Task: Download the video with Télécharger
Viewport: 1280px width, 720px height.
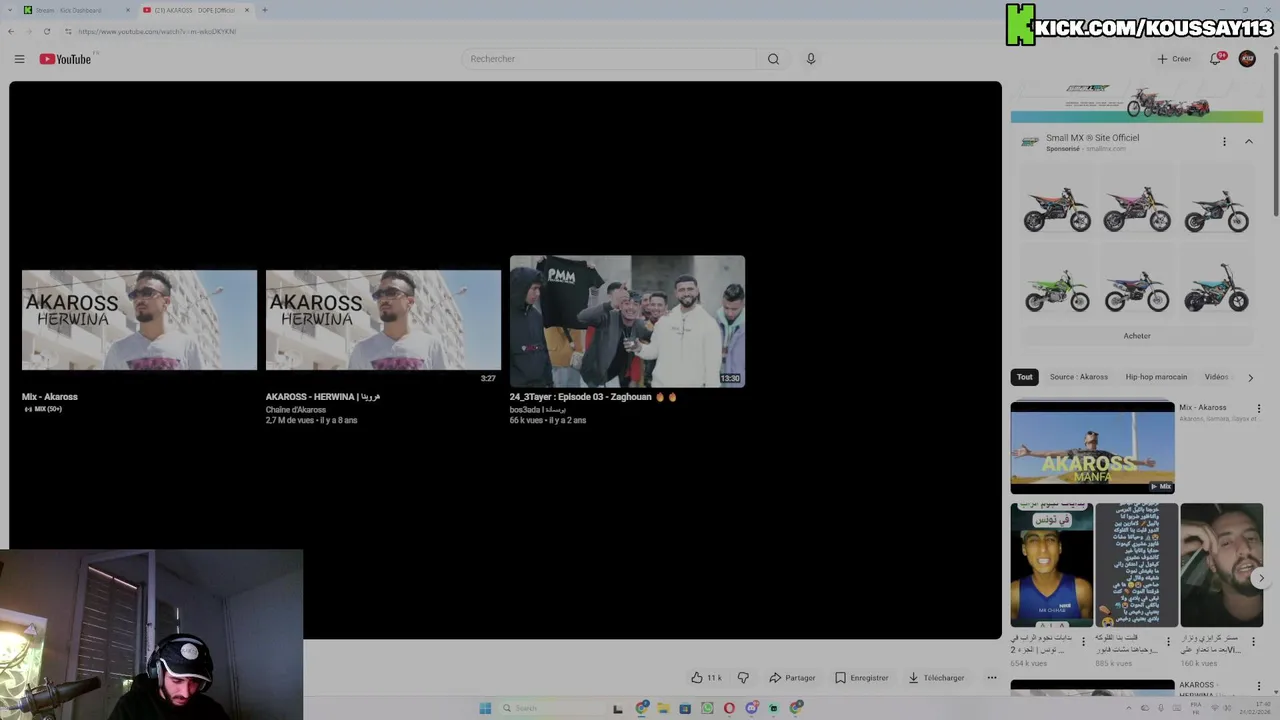Action: pos(936,678)
